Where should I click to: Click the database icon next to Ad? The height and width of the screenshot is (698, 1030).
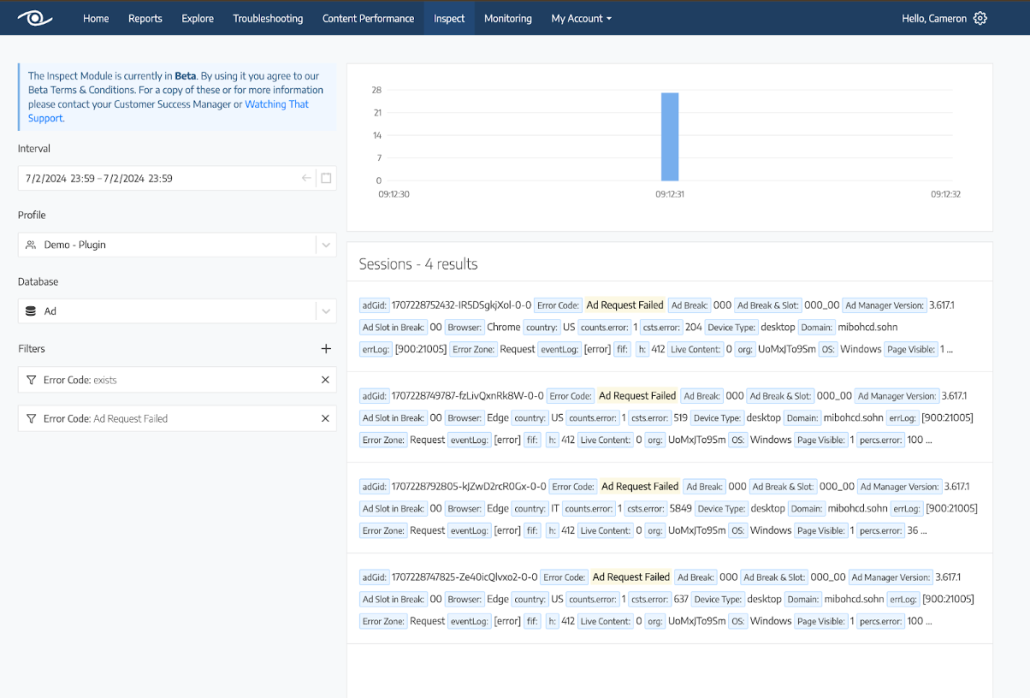[31, 311]
